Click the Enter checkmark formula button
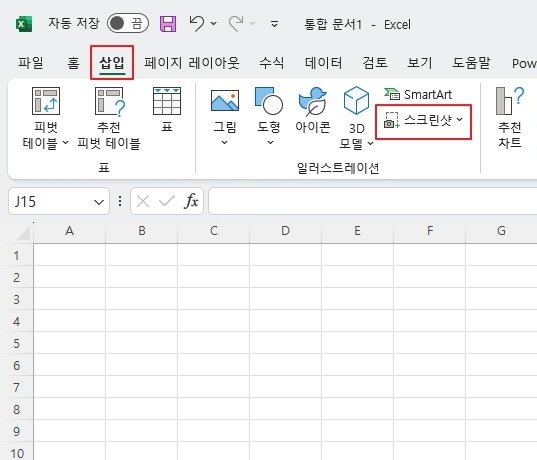537x460 pixels. point(167,201)
